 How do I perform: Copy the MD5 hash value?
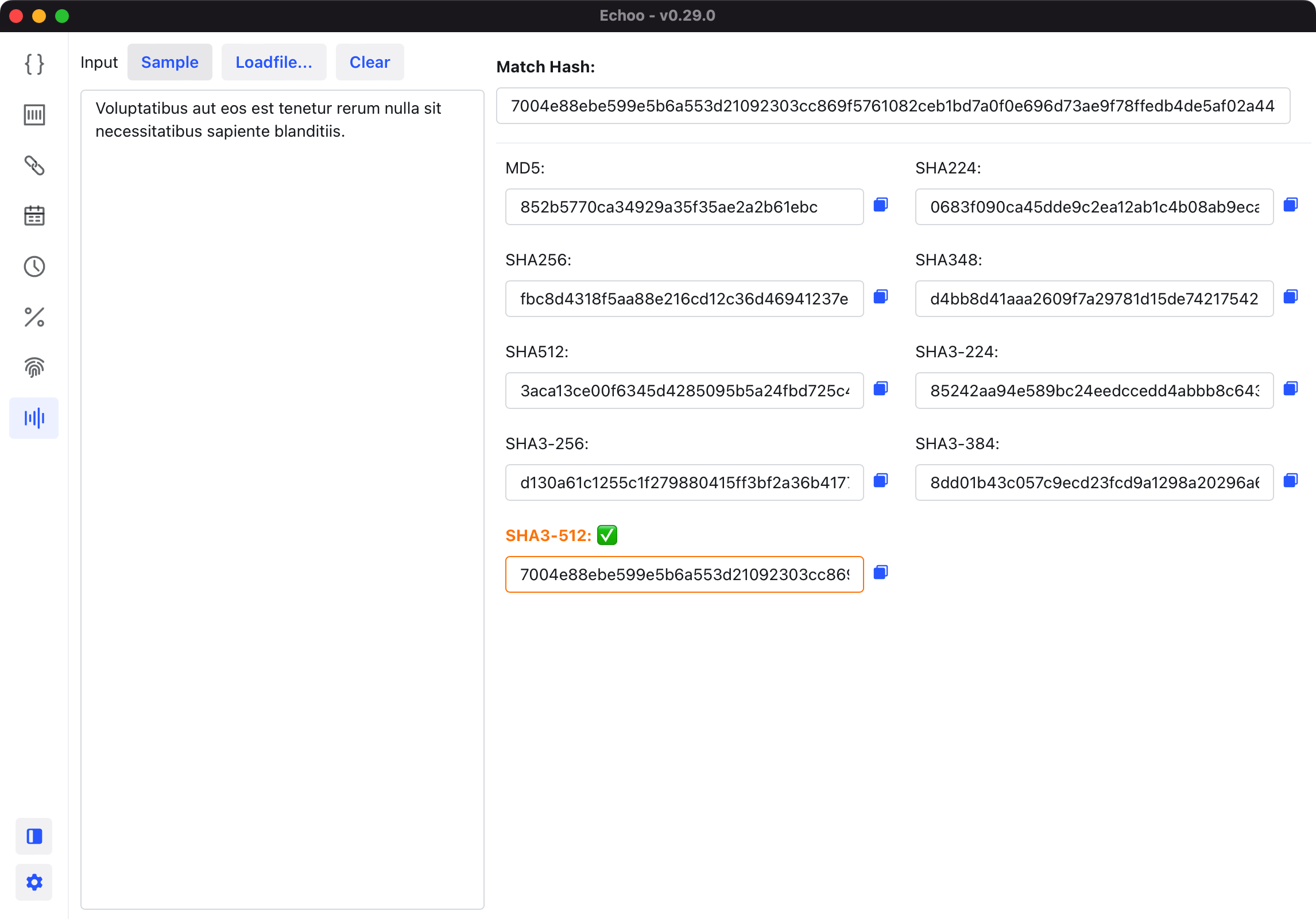pos(881,205)
